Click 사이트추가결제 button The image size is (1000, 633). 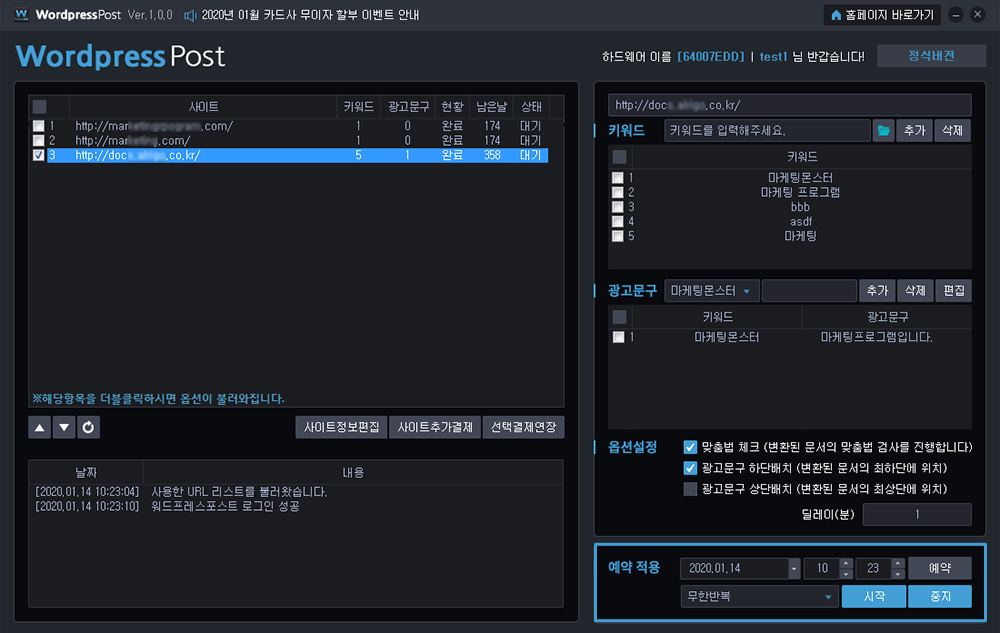click(435, 427)
